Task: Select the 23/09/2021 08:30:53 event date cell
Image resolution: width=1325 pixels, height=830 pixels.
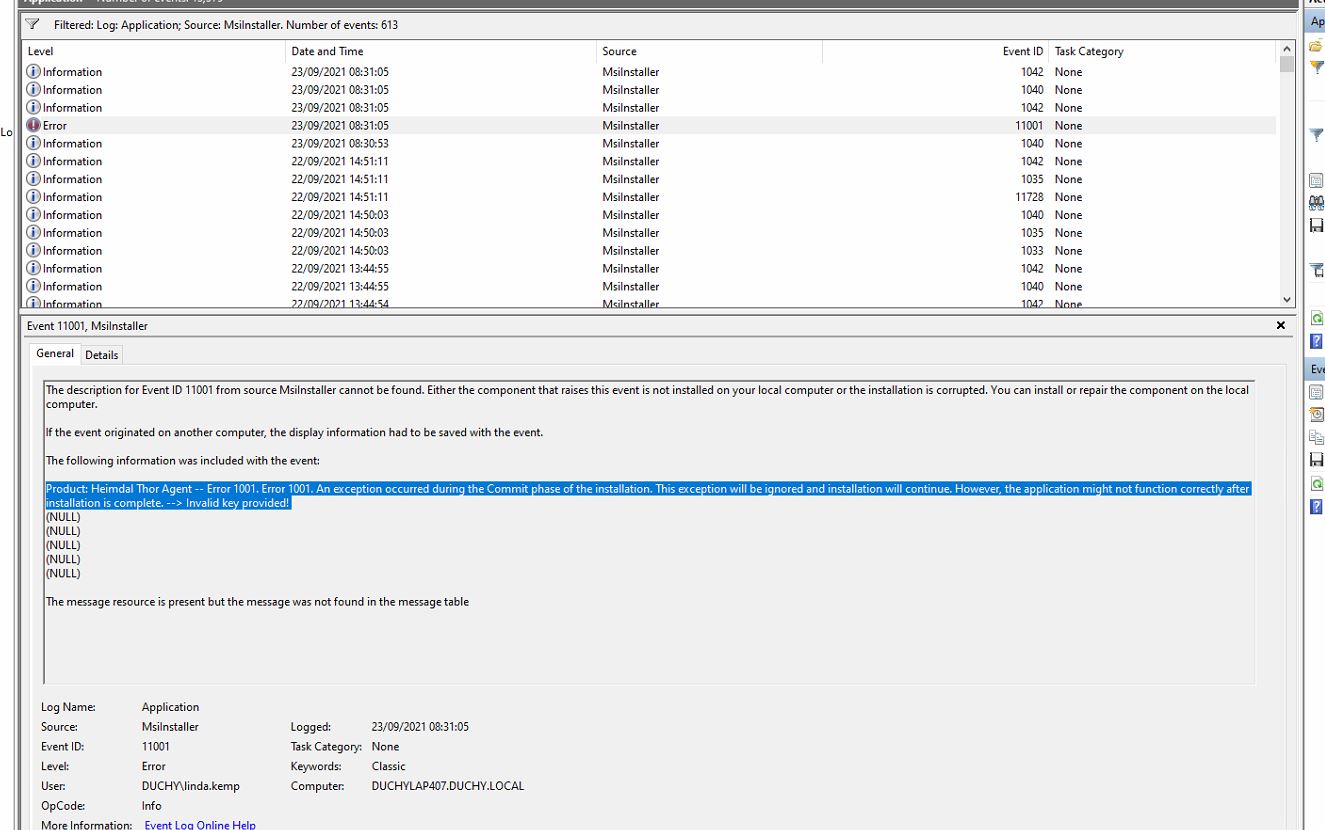Action: (340, 143)
